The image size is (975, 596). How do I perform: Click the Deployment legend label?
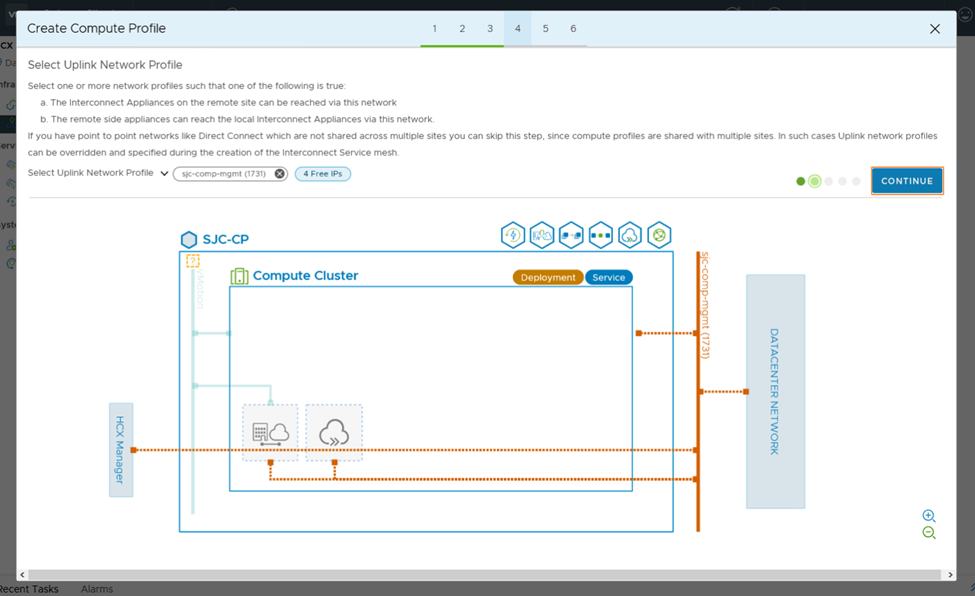pos(548,277)
